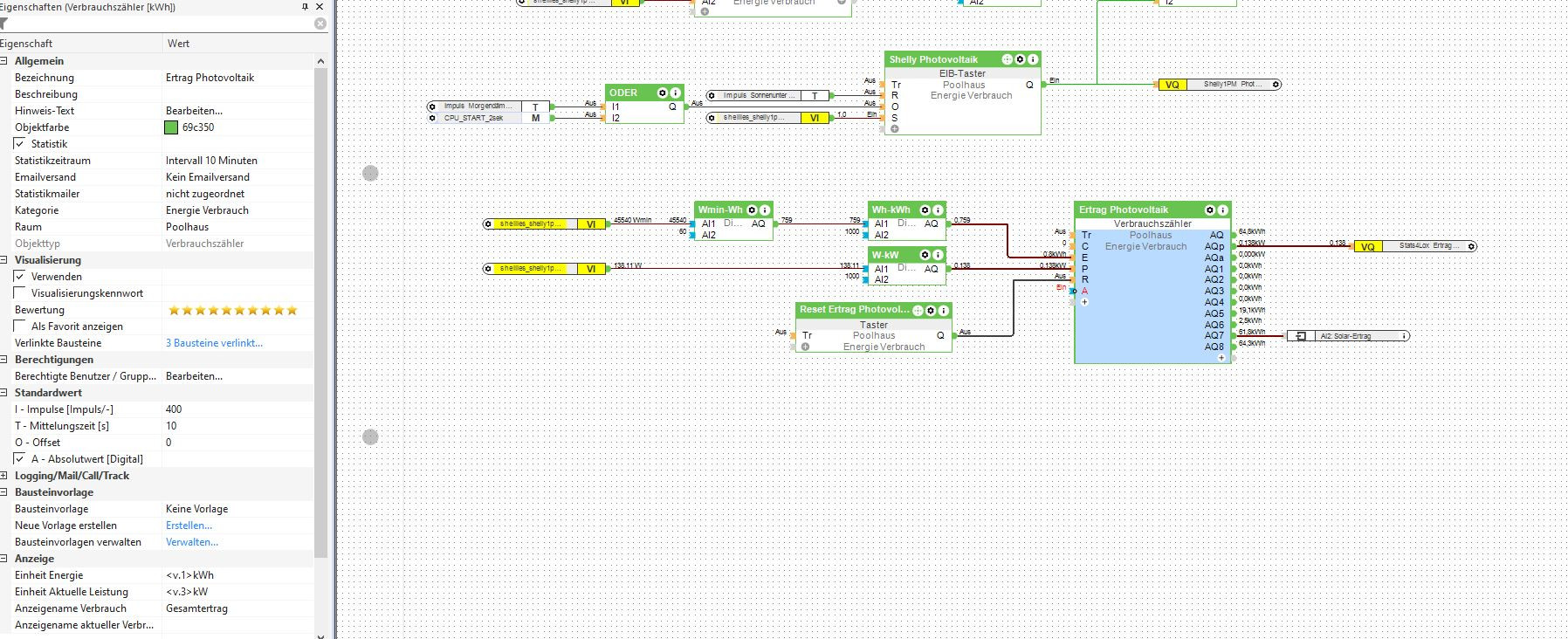Viewport: 1568px width, 639px height.
Task: Click the green Objektfarbe color swatch
Action: pos(171,127)
